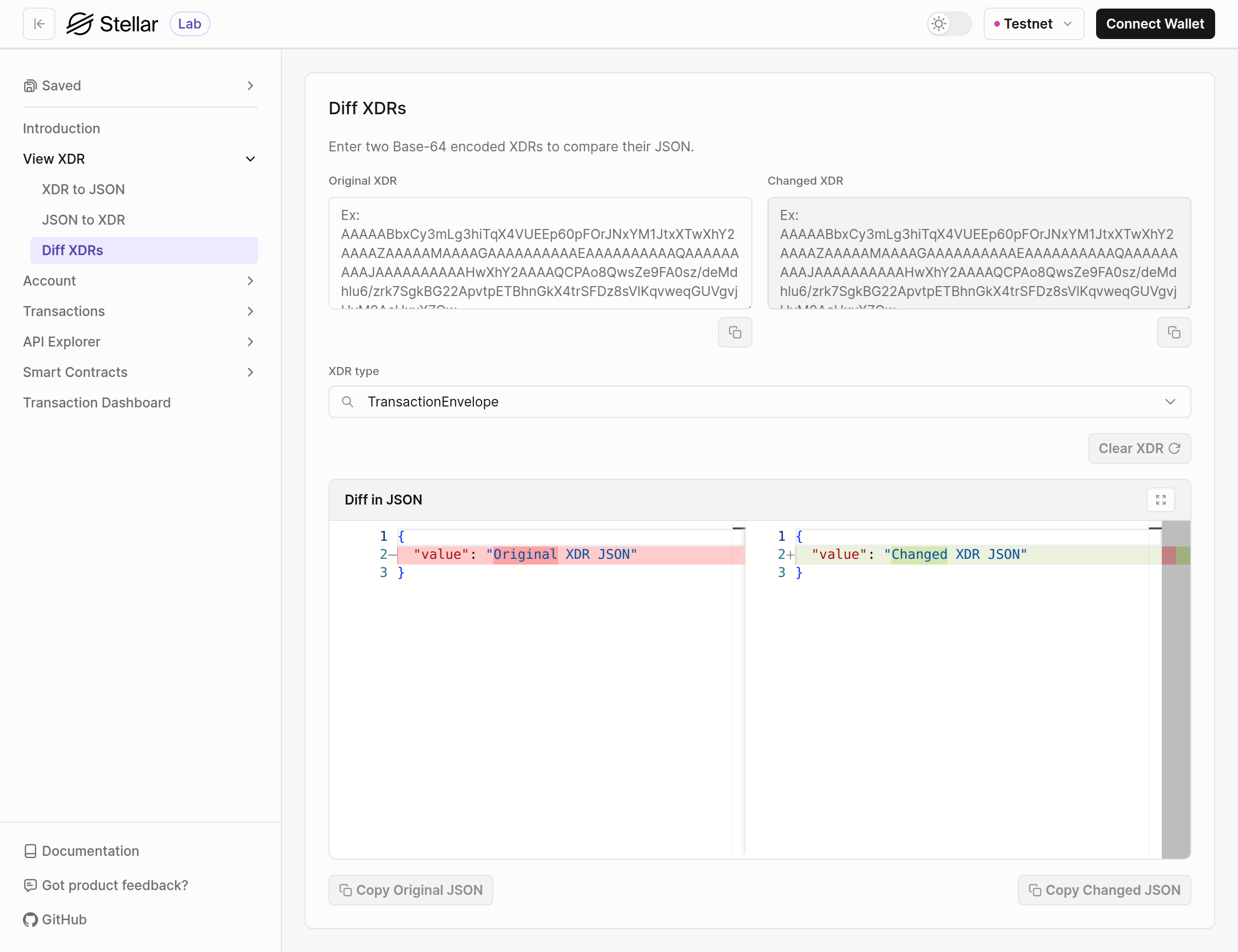Expand Diff in JSON to fullscreen
Viewport: 1238px width, 952px height.
(1160, 499)
